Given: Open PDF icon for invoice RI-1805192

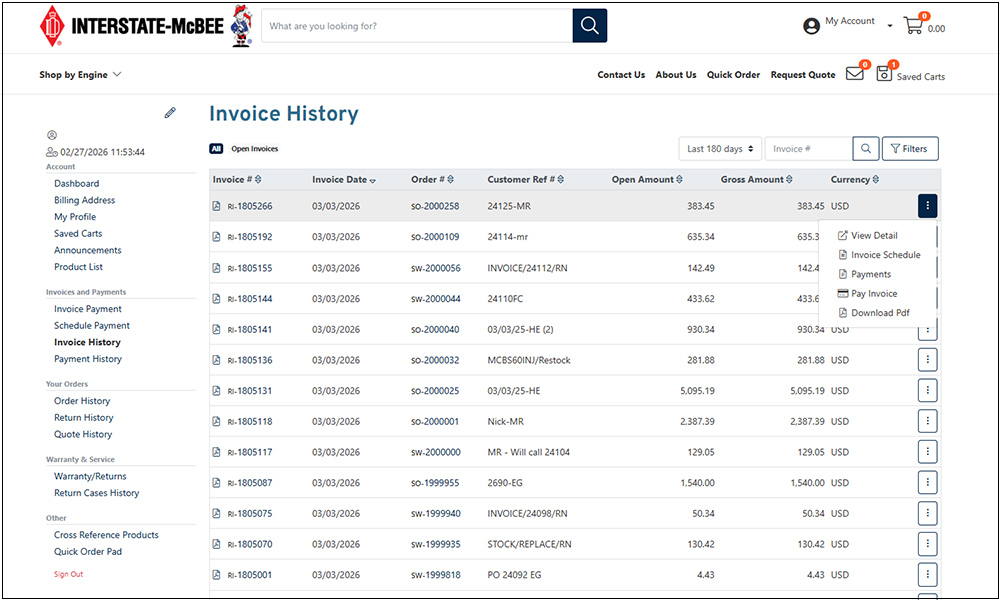Looking at the screenshot, I should click(x=217, y=238).
